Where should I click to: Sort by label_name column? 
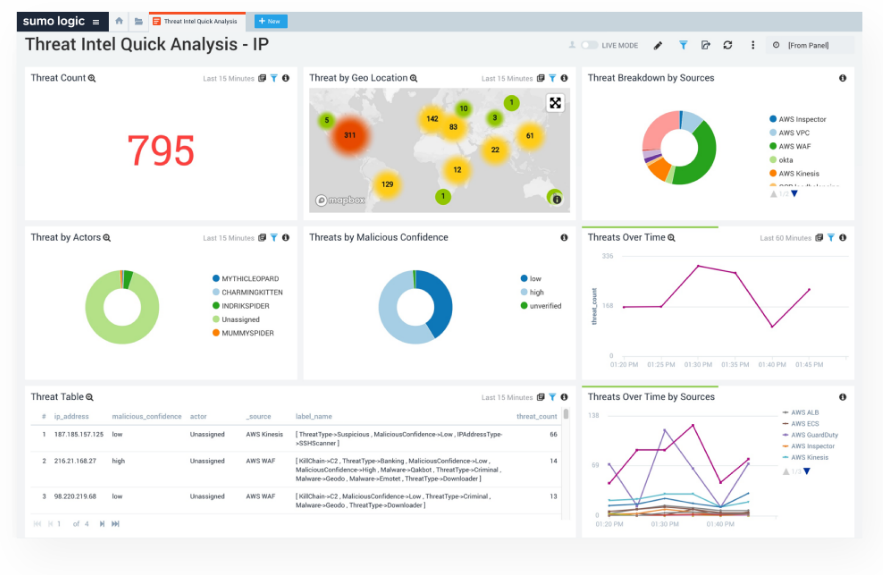[x=314, y=417]
